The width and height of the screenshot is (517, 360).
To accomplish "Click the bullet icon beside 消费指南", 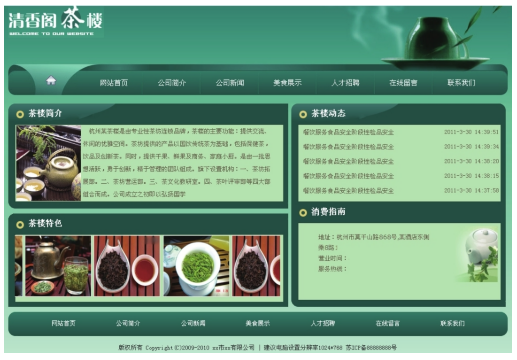I will [x=303, y=212].
